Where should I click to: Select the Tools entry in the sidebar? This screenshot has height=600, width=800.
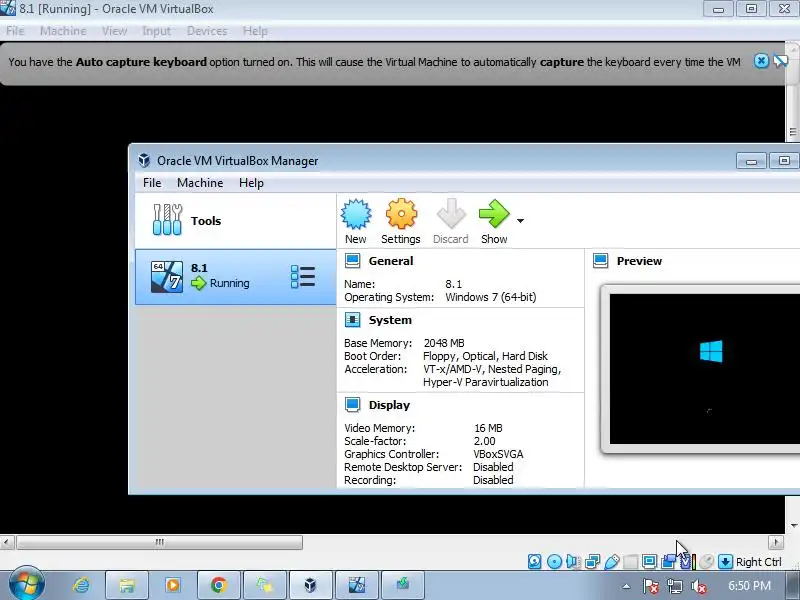coord(235,221)
